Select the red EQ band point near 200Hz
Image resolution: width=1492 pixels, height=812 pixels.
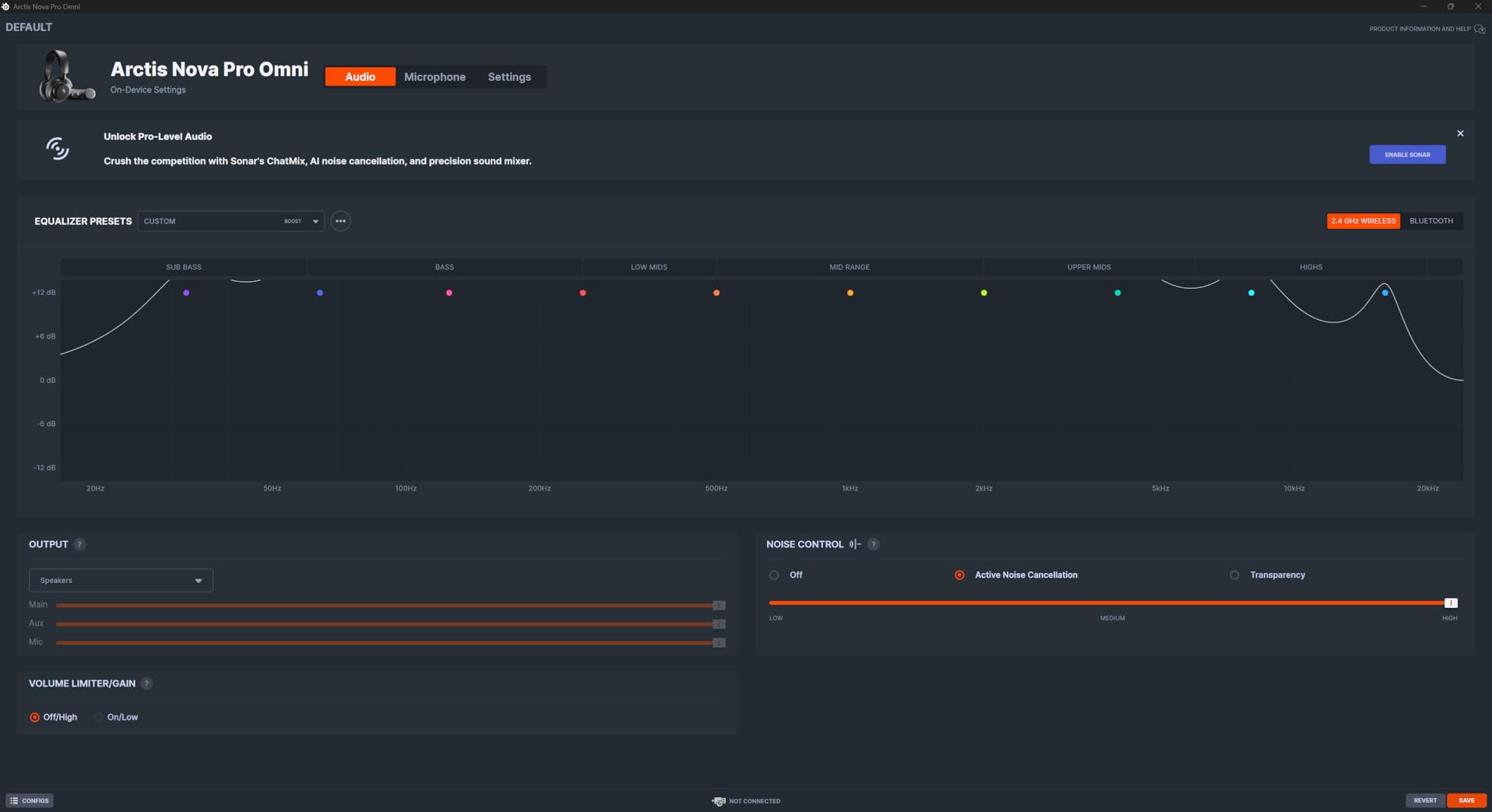(582, 293)
